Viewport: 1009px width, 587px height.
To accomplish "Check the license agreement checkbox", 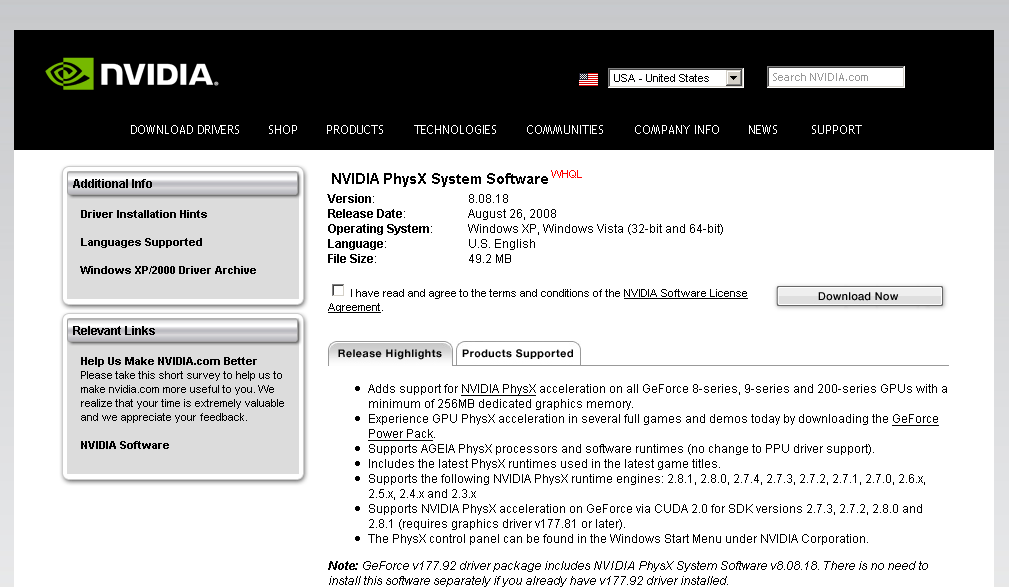I will [x=338, y=291].
